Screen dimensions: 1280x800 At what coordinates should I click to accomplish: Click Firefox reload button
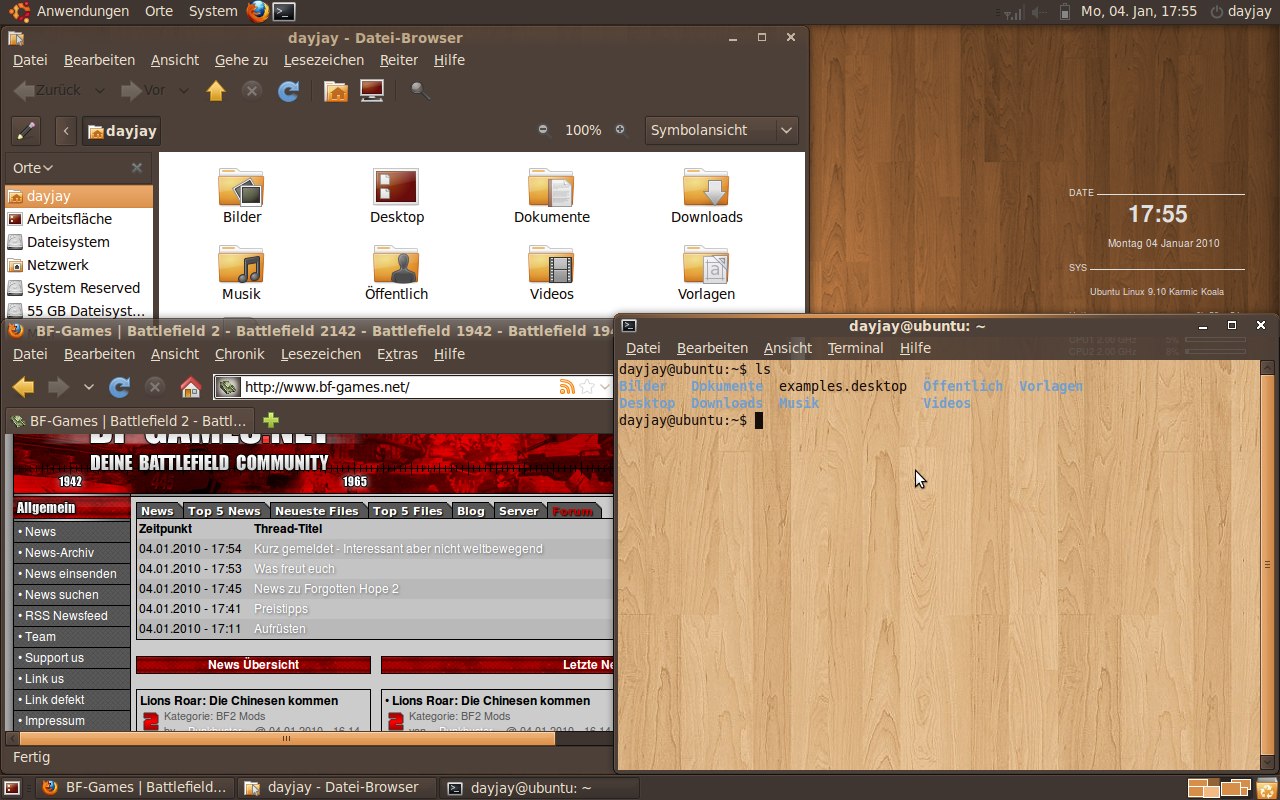coord(120,387)
